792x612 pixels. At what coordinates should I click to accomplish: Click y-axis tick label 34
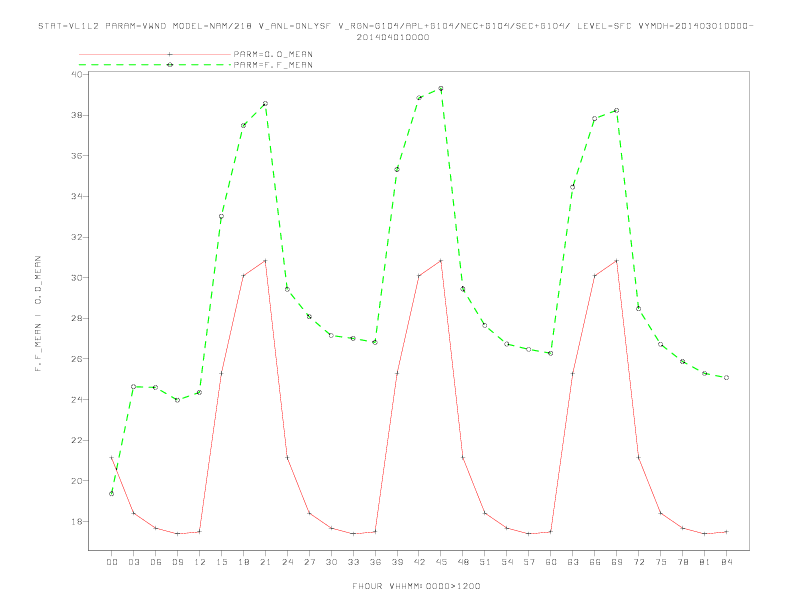[77, 196]
